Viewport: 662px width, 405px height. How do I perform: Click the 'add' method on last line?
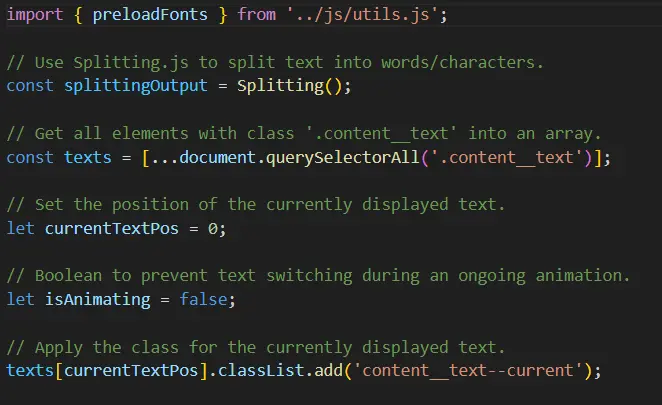click(328, 370)
